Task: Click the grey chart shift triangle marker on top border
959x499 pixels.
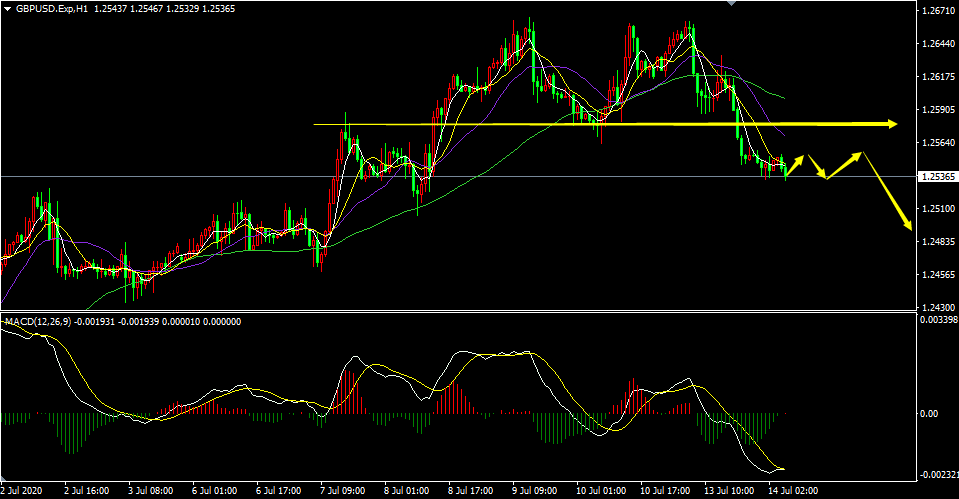Action: [x=731, y=2]
